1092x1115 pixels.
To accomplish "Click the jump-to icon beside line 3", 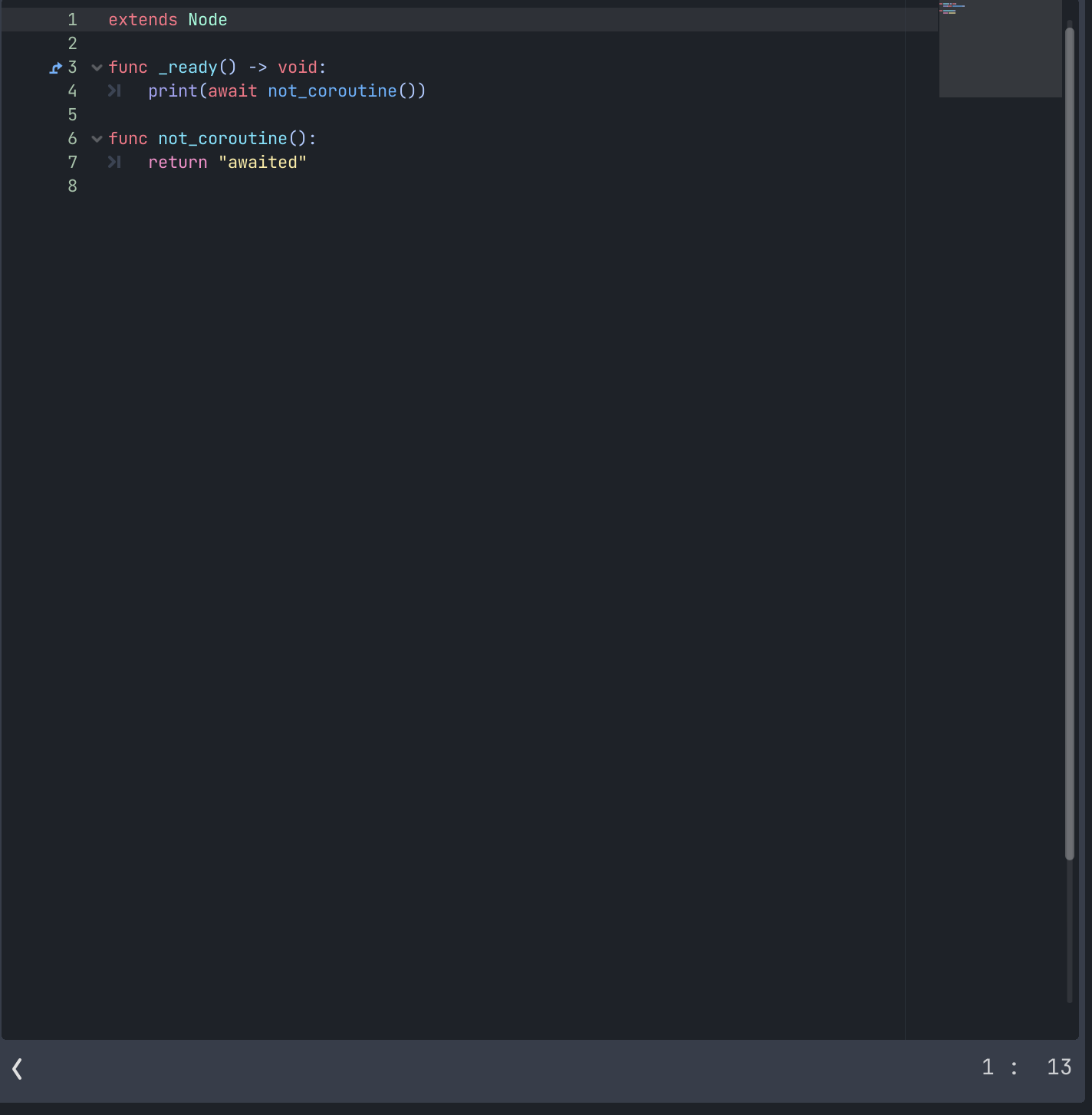I will (54, 67).
